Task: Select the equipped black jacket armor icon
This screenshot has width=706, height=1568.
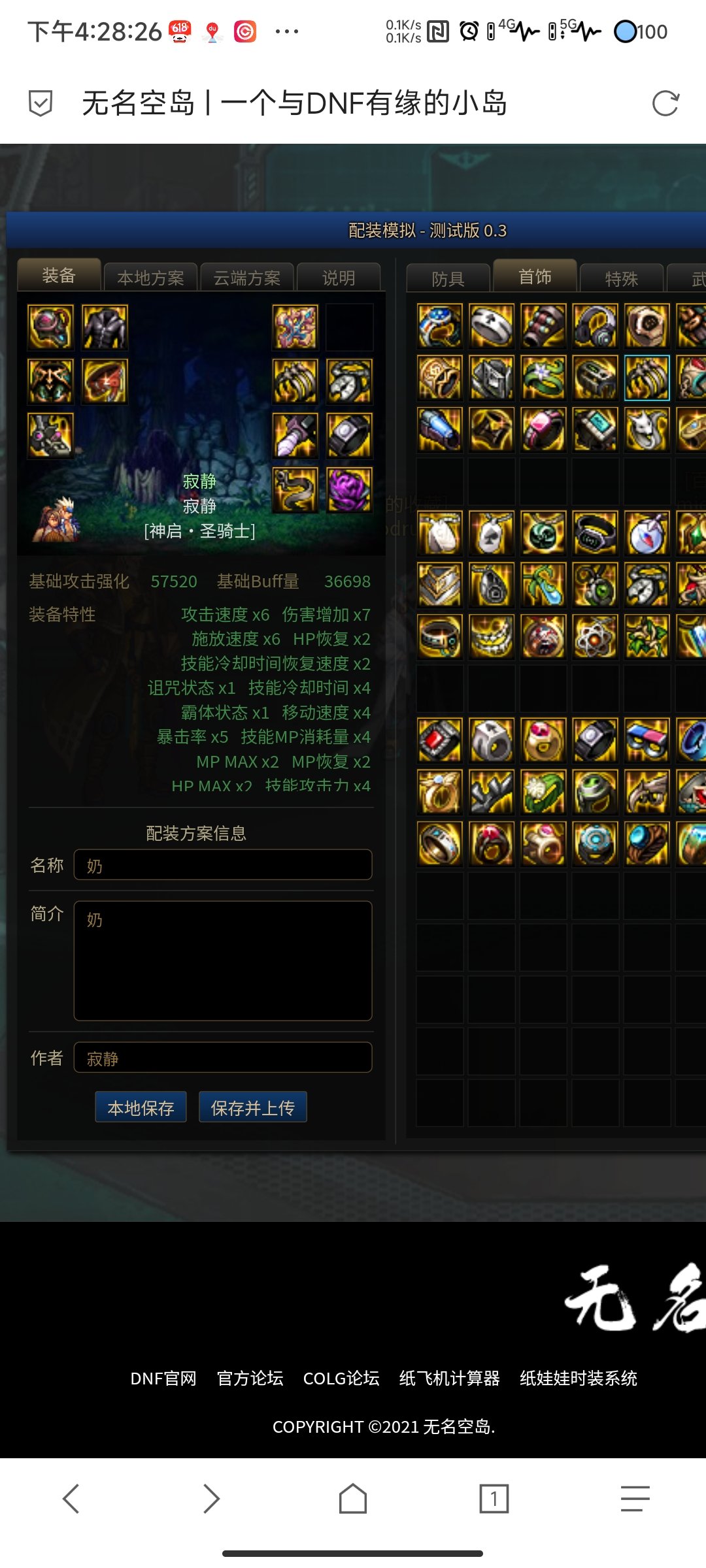Action: coord(105,327)
